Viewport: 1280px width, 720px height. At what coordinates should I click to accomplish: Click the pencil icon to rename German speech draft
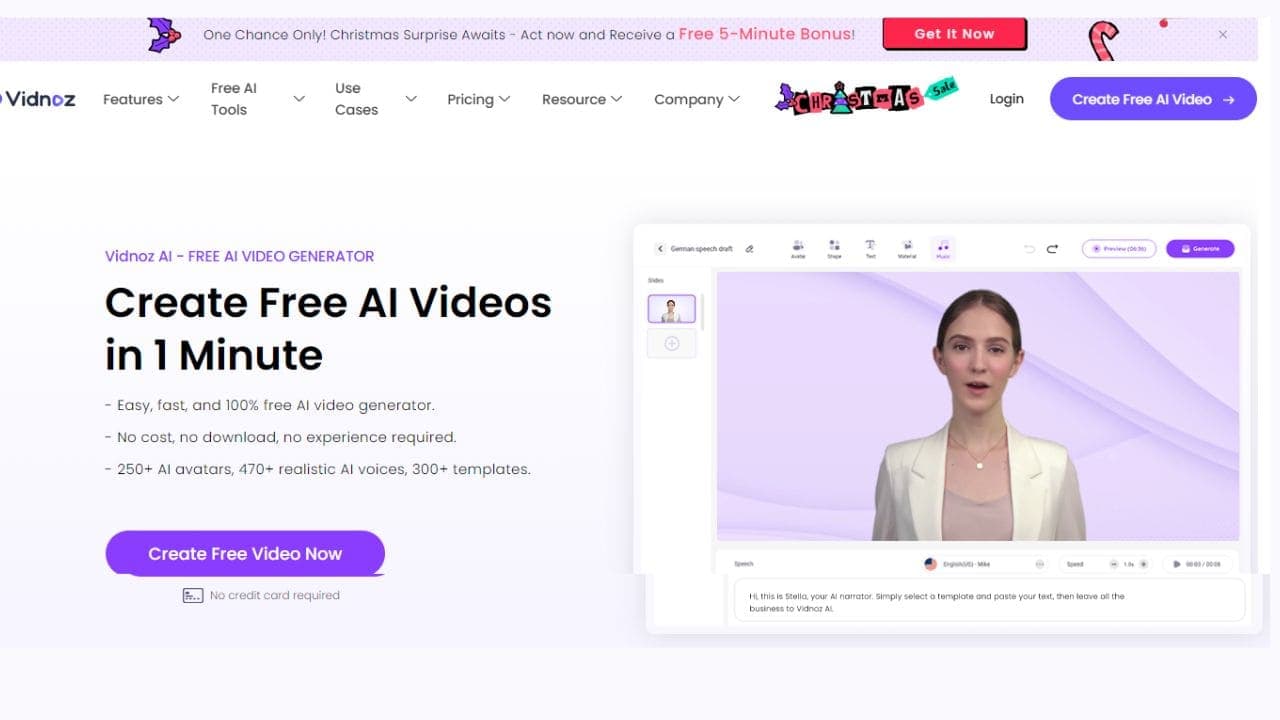pos(749,247)
